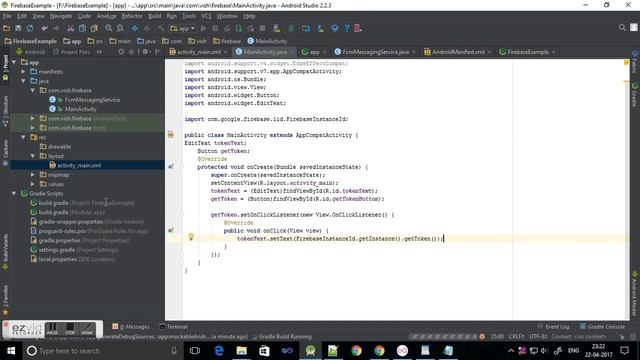The height and width of the screenshot is (360, 640).
Task: Click the Save All toolbar icon
Action: [x=18, y=28]
